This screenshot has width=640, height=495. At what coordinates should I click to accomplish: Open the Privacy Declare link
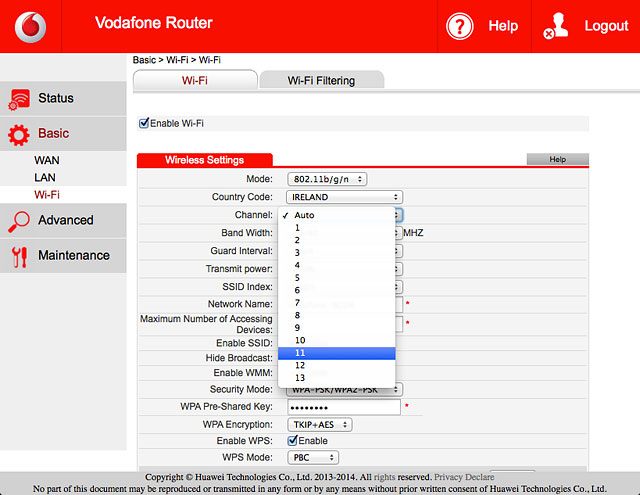click(464, 477)
